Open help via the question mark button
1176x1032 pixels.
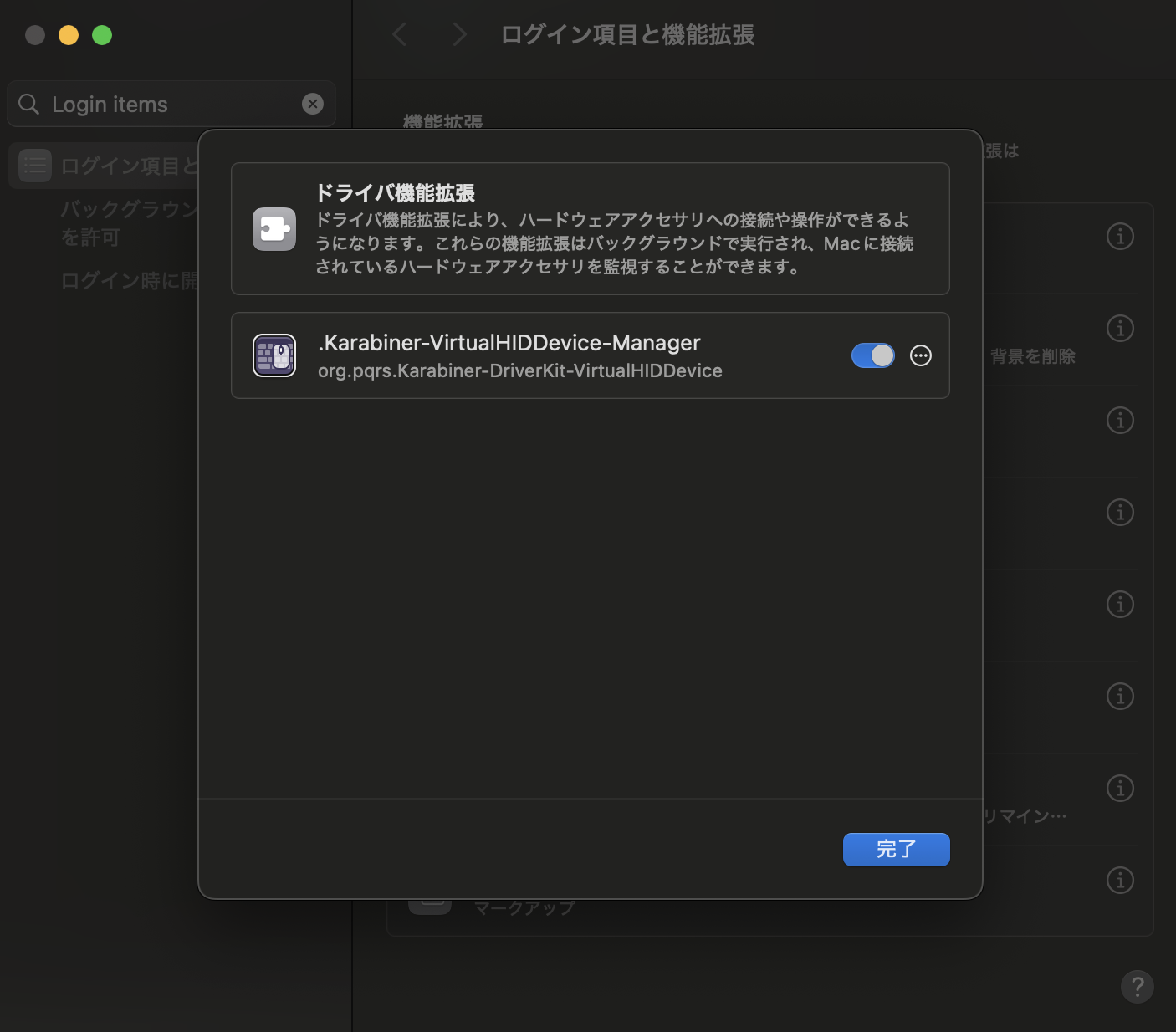tap(1137, 987)
